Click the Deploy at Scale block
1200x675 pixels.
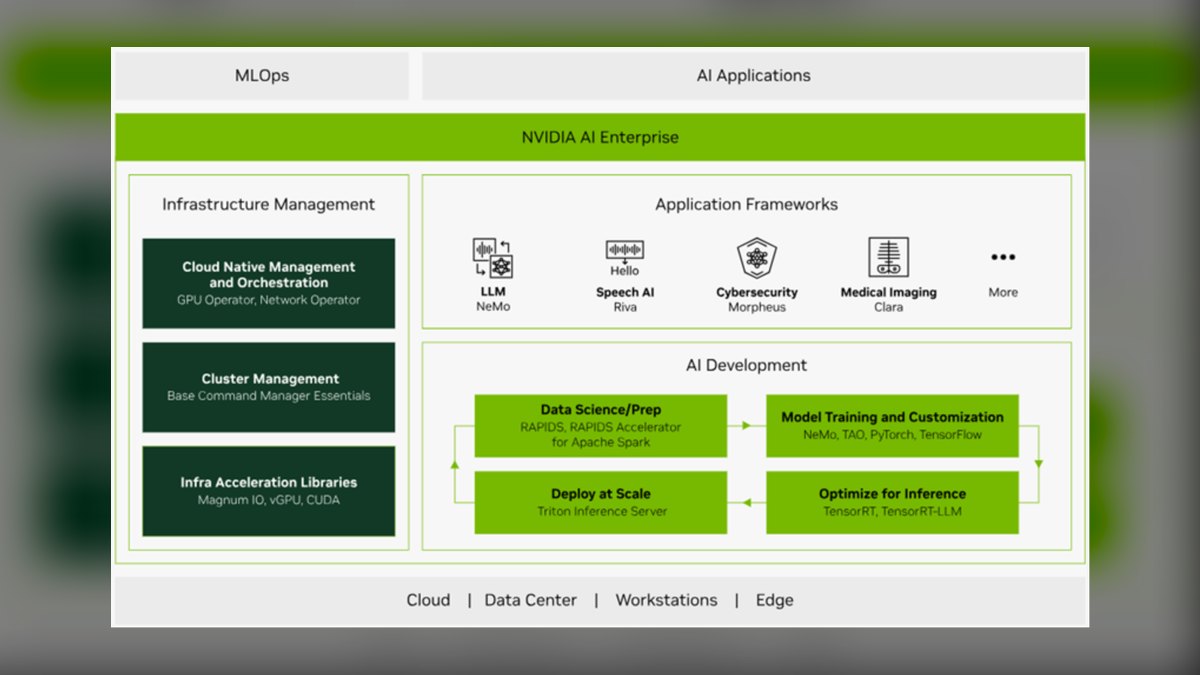click(x=601, y=502)
